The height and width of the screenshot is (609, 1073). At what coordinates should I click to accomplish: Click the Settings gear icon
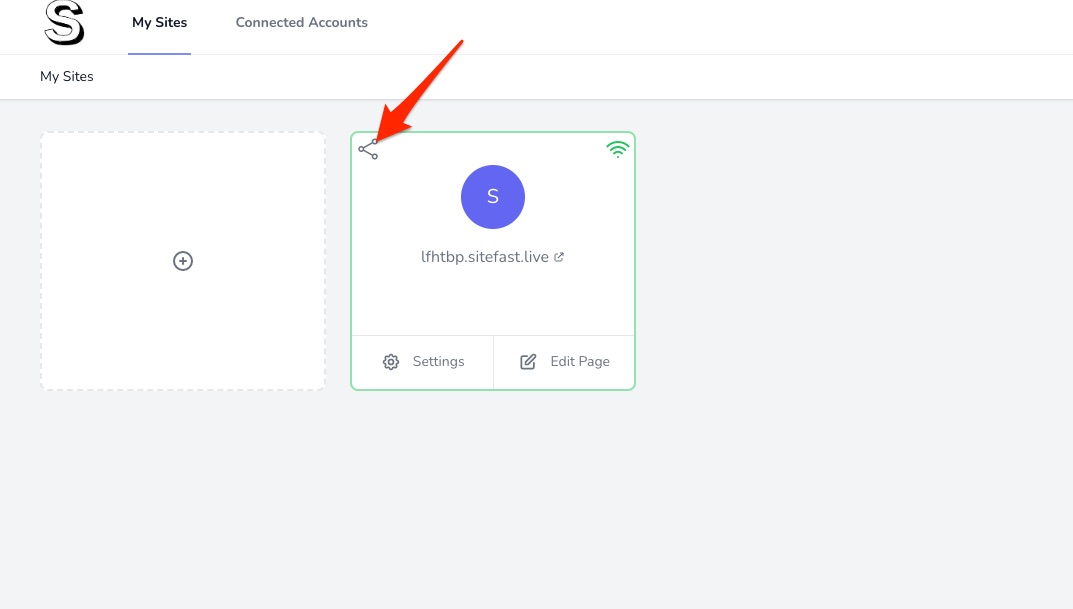[391, 362]
